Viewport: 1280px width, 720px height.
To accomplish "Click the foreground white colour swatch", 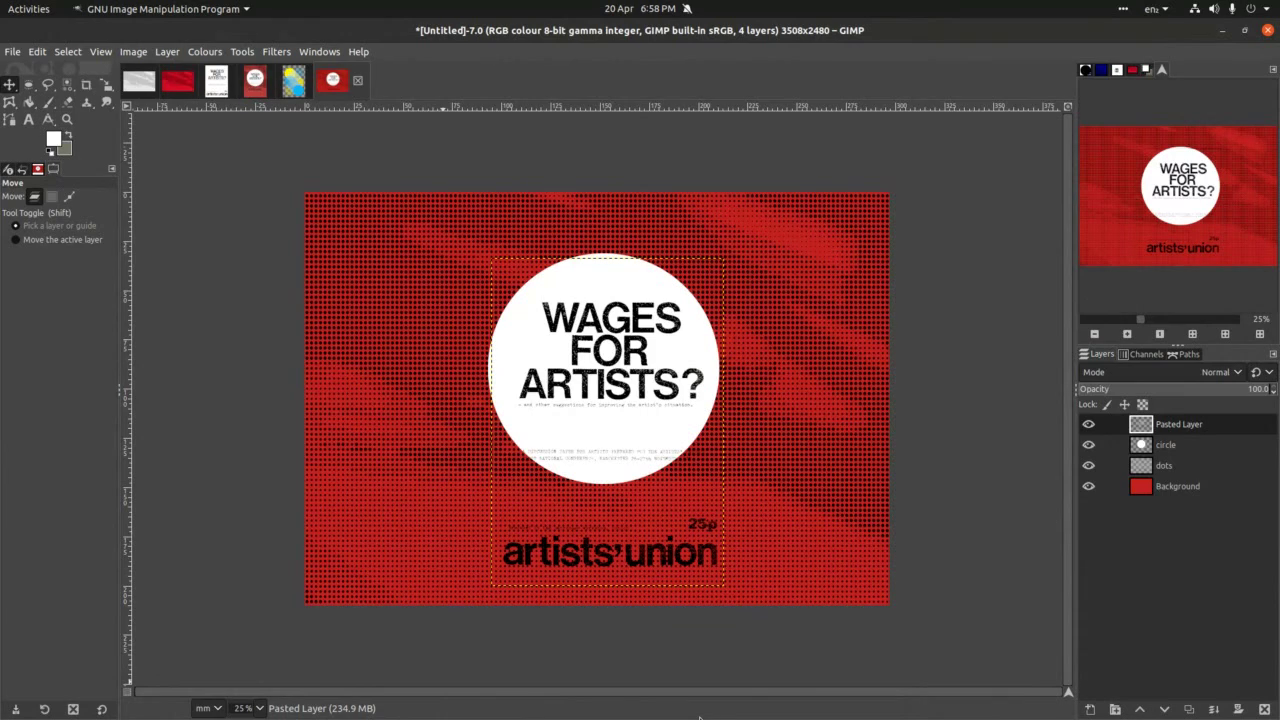I will point(53,138).
